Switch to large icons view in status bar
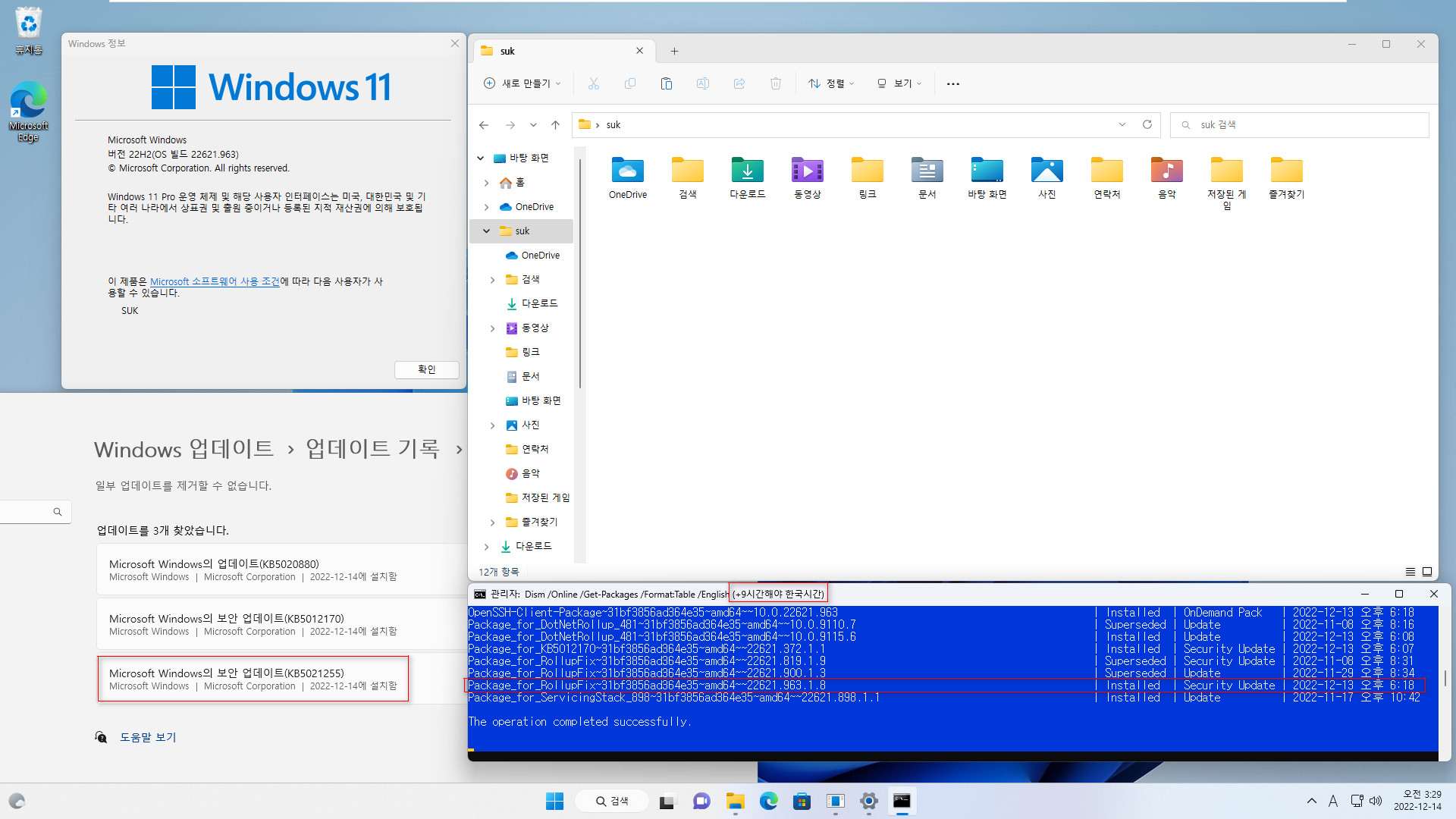Screen dimensions: 1456x819 coord(1427,572)
